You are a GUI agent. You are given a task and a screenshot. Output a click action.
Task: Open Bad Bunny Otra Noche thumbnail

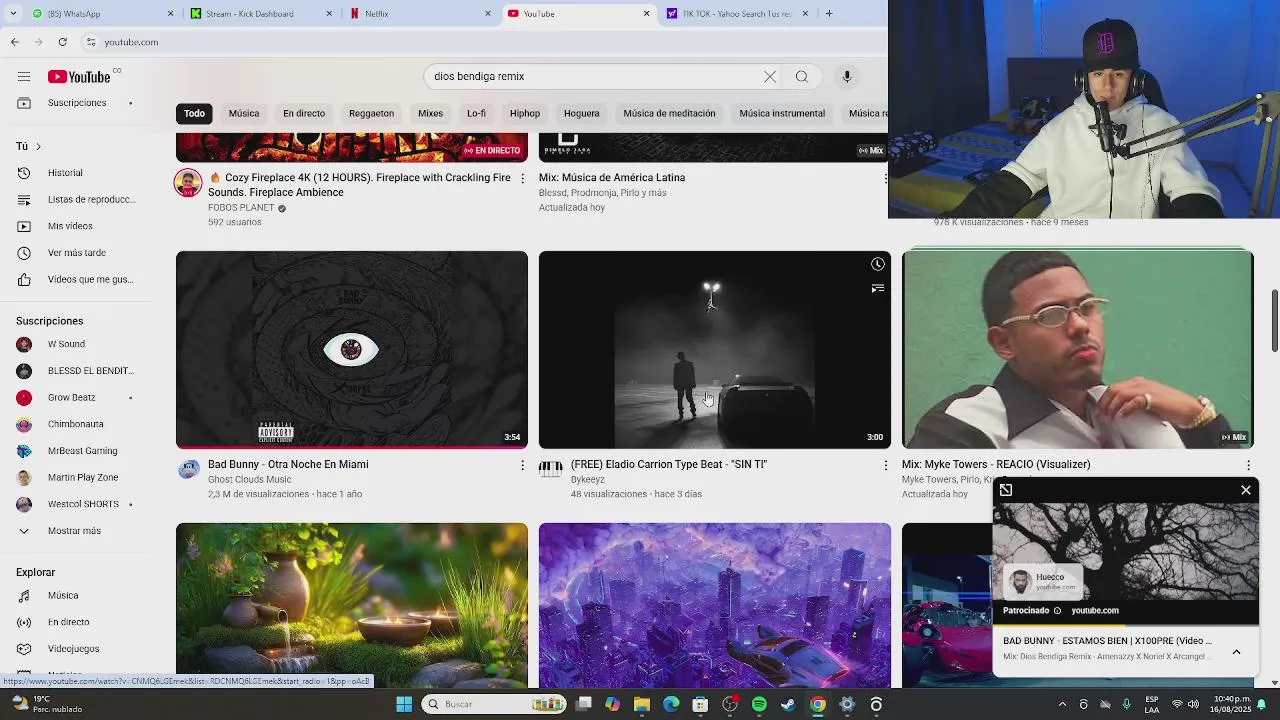[x=352, y=350]
